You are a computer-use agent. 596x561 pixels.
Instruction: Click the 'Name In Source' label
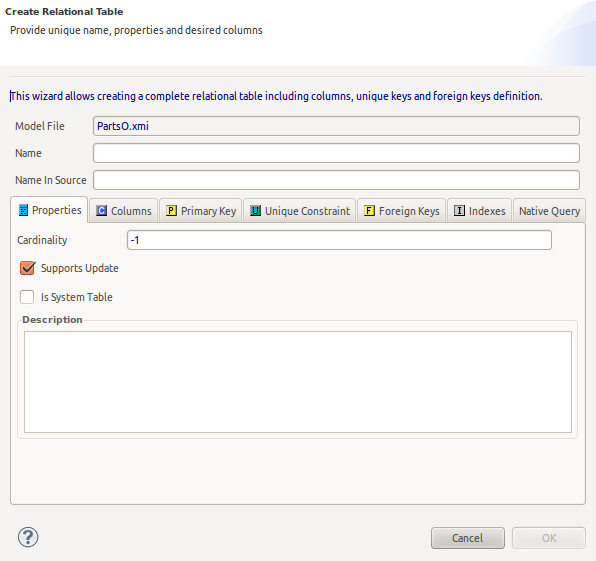pos(51,180)
